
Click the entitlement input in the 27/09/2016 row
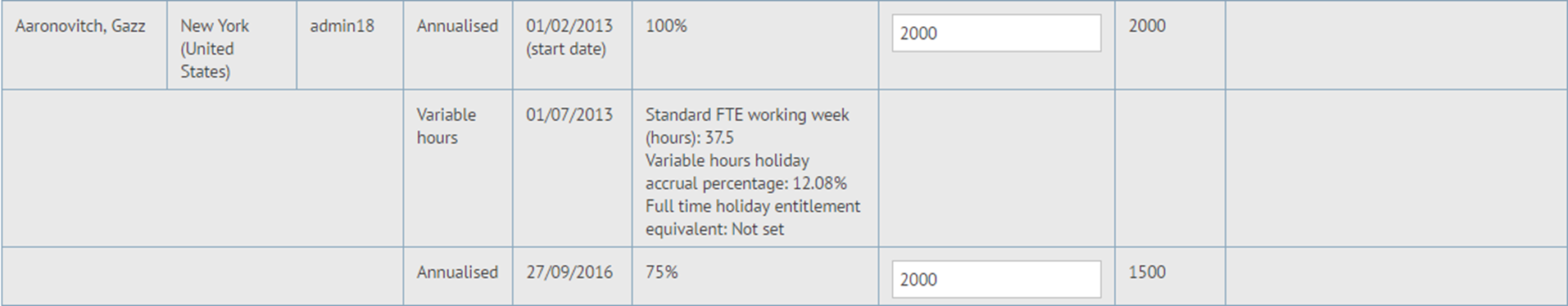click(x=996, y=280)
